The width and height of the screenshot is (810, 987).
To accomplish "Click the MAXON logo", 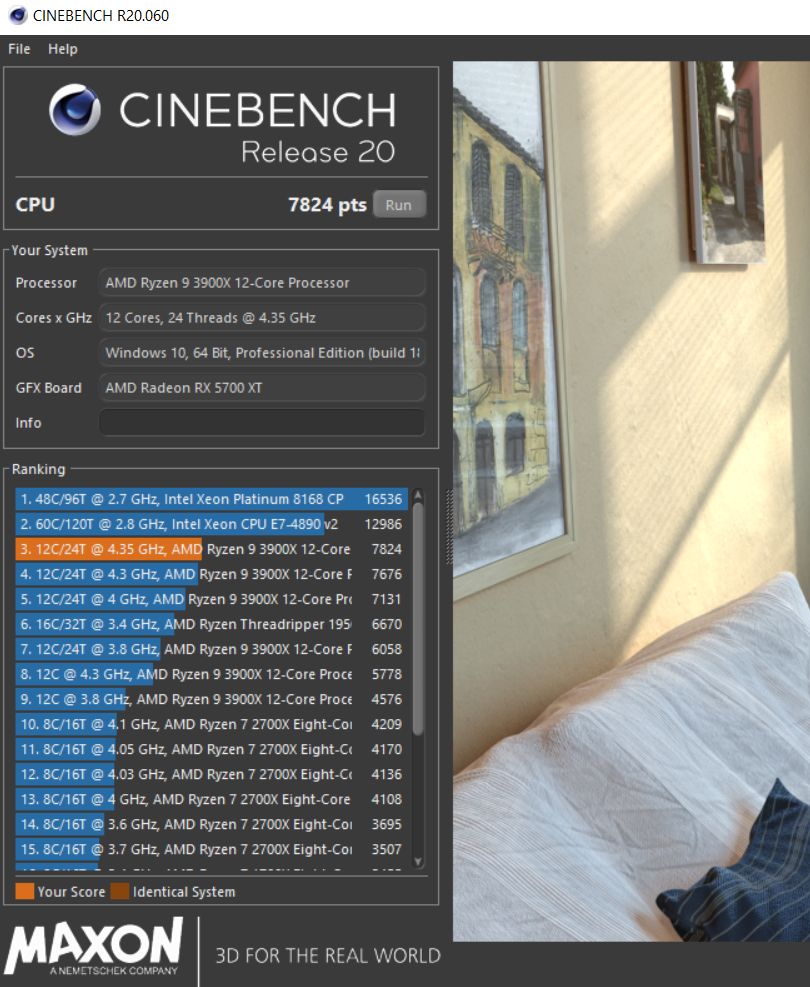I will (94, 947).
